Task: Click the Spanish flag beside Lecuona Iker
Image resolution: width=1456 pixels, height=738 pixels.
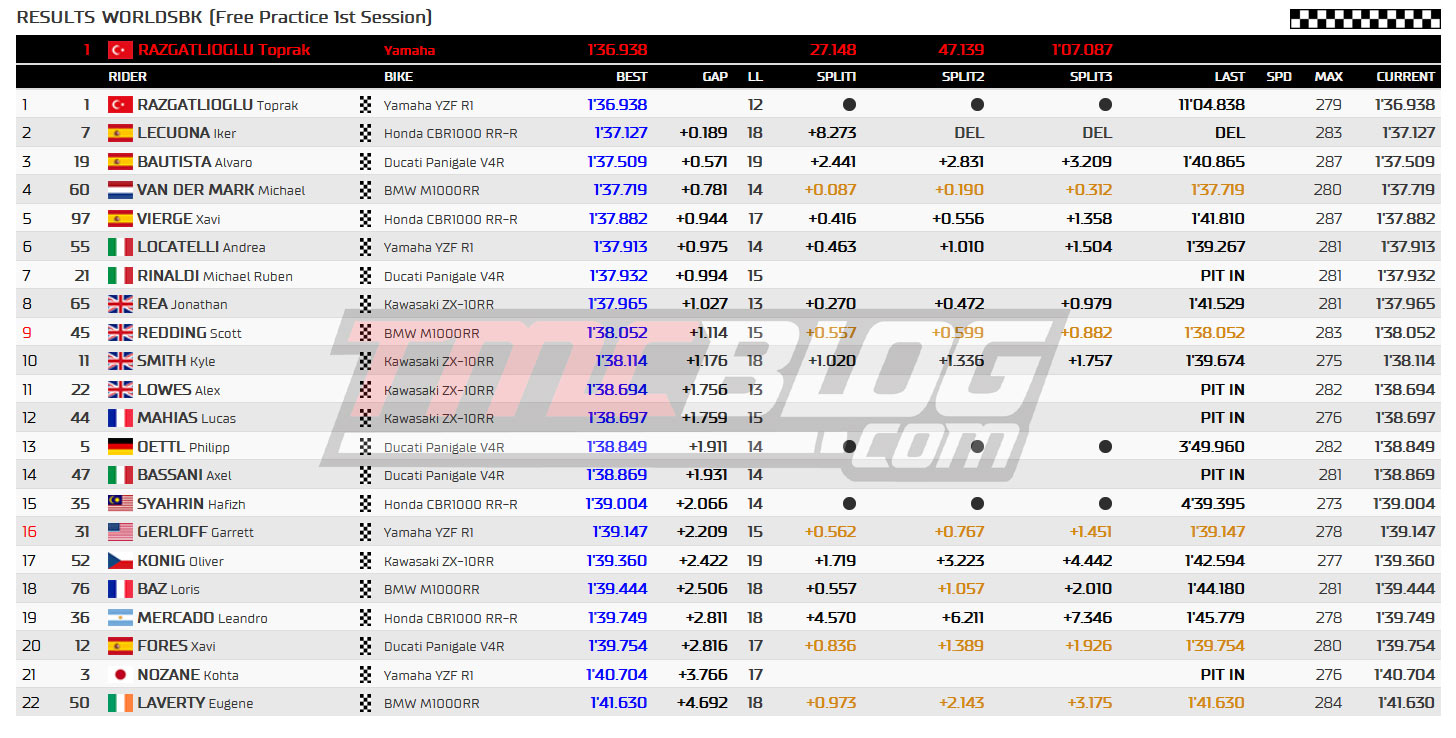Action: point(120,133)
